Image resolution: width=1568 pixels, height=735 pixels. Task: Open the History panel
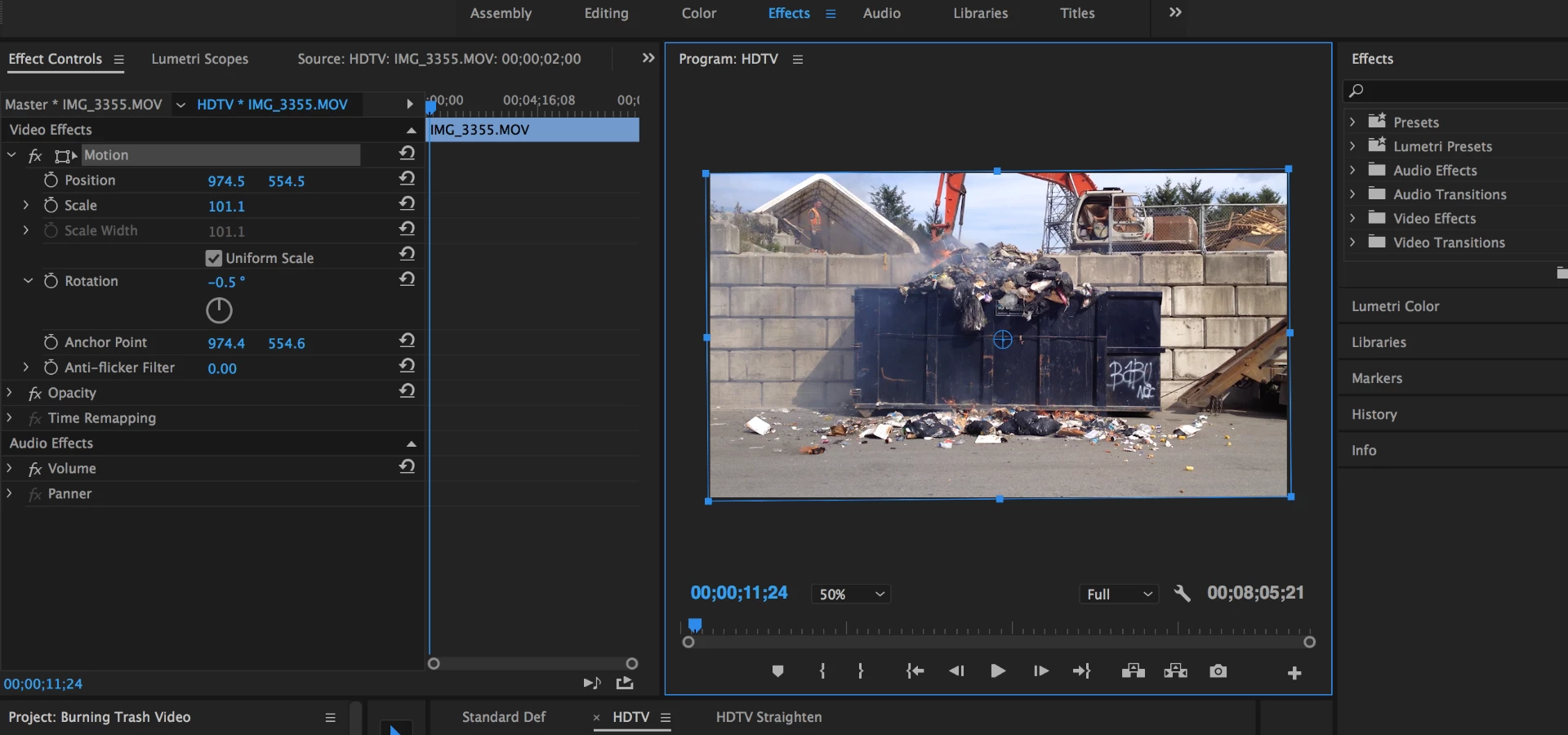pos(1374,414)
